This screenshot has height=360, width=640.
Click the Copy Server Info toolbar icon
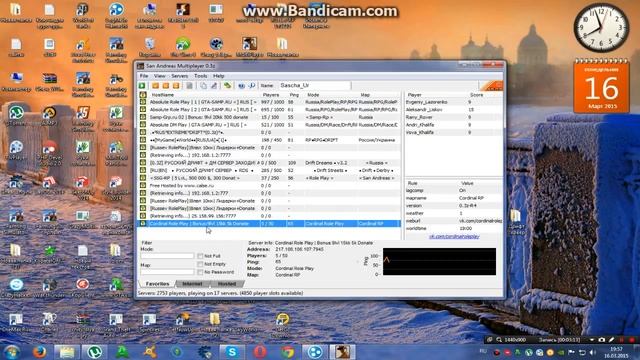pos(203,86)
